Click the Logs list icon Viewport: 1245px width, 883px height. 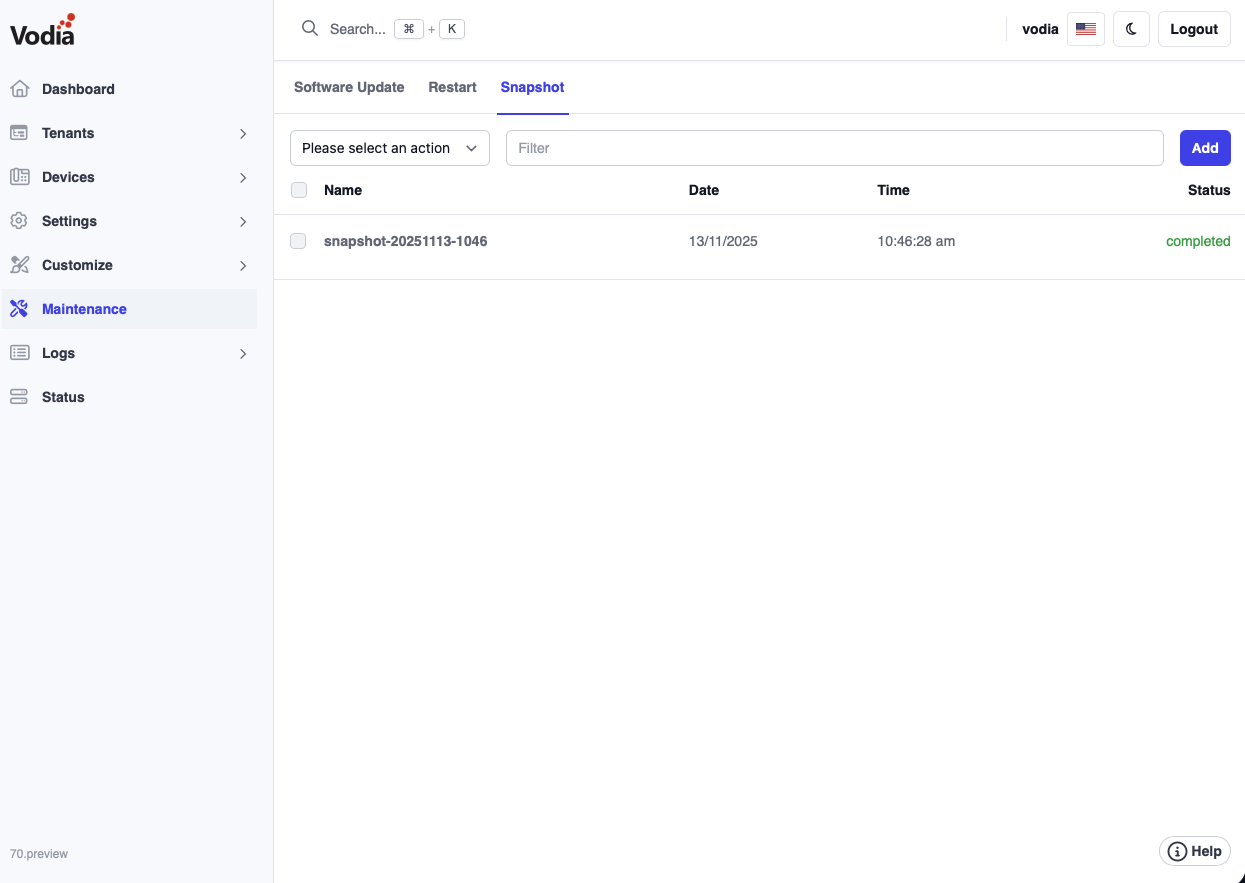pyautogui.click(x=19, y=353)
